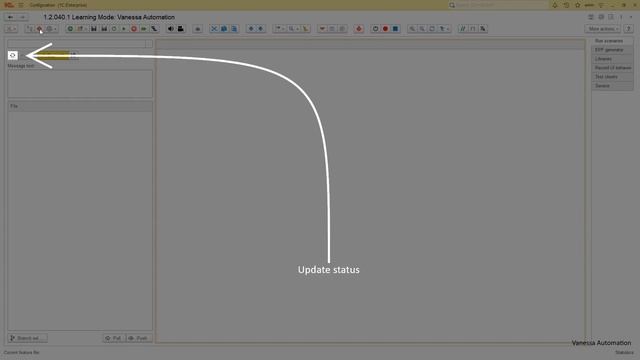Open the EPF generator tab

612,50
